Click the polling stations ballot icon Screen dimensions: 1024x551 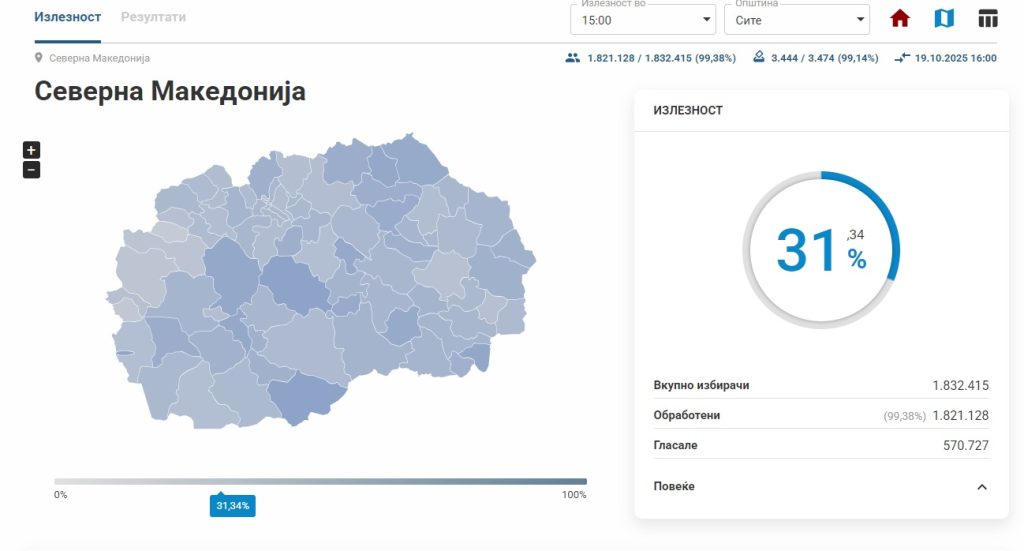point(759,58)
